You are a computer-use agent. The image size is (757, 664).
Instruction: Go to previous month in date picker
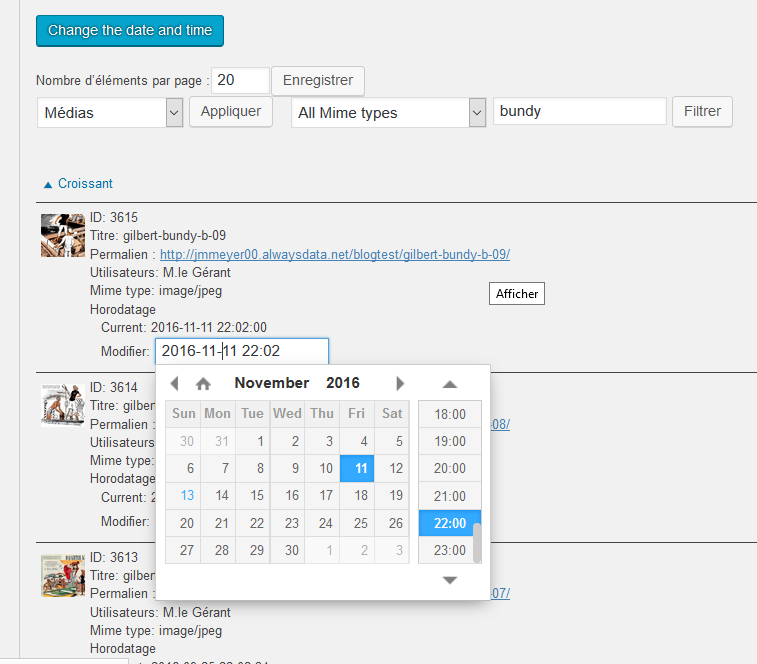point(175,383)
